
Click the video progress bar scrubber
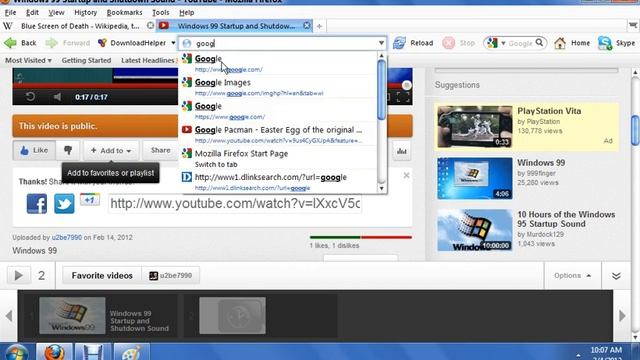click(406, 85)
